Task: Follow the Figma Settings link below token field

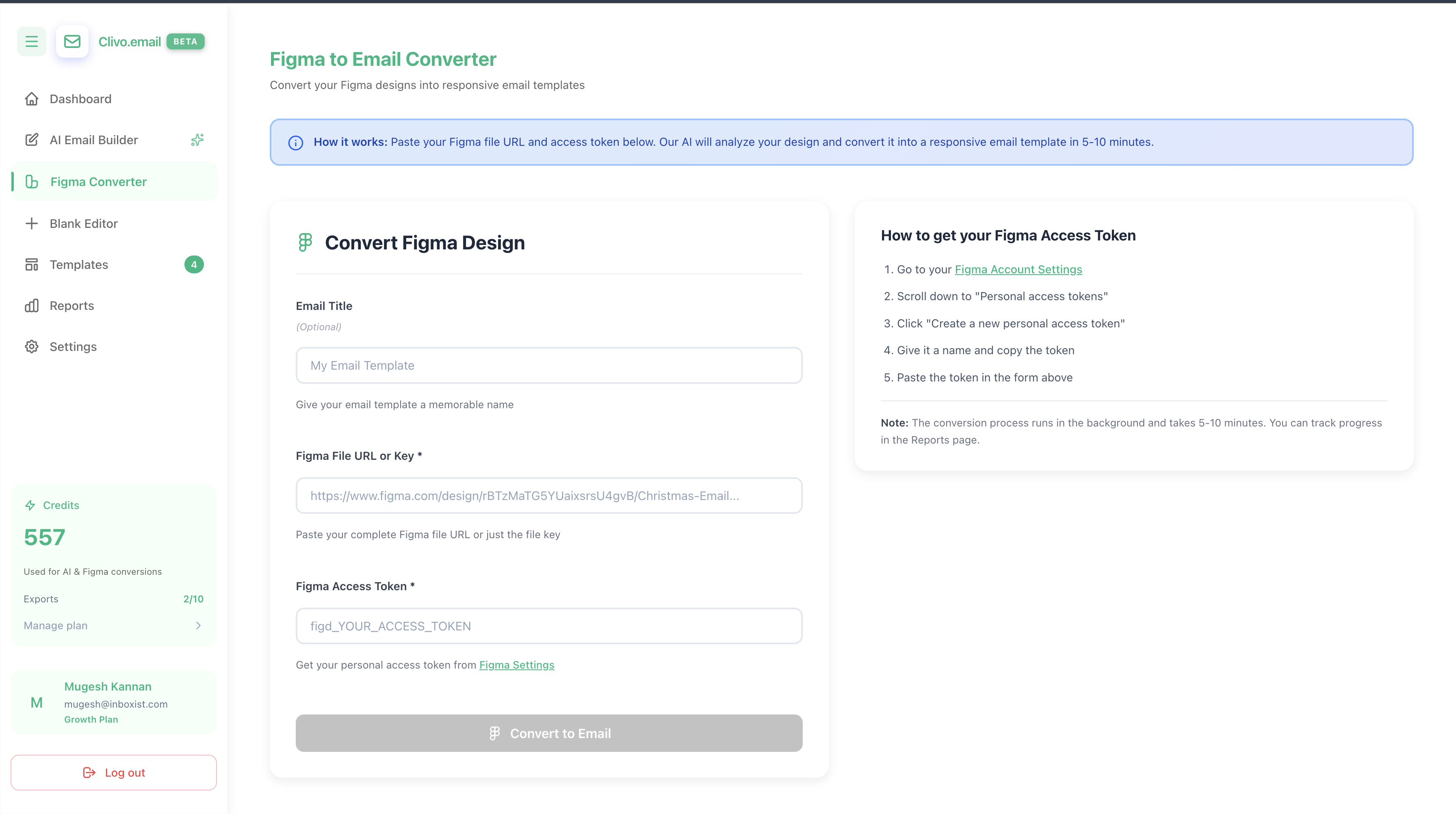Action: pyautogui.click(x=517, y=665)
